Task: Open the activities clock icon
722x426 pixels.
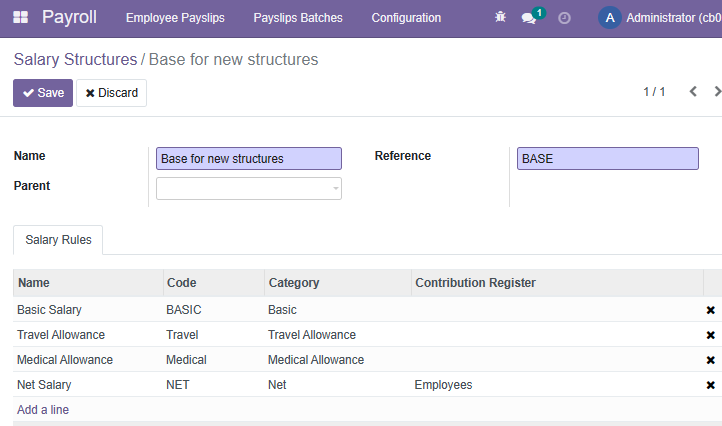Action: click(x=564, y=18)
